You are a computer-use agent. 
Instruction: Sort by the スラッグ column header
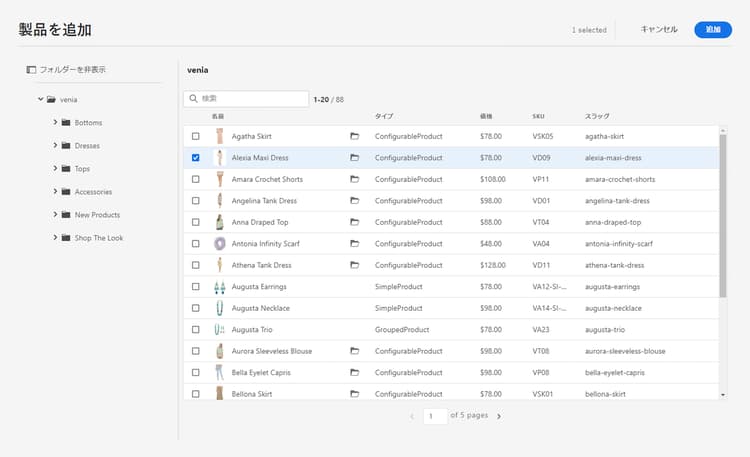coord(597,116)
